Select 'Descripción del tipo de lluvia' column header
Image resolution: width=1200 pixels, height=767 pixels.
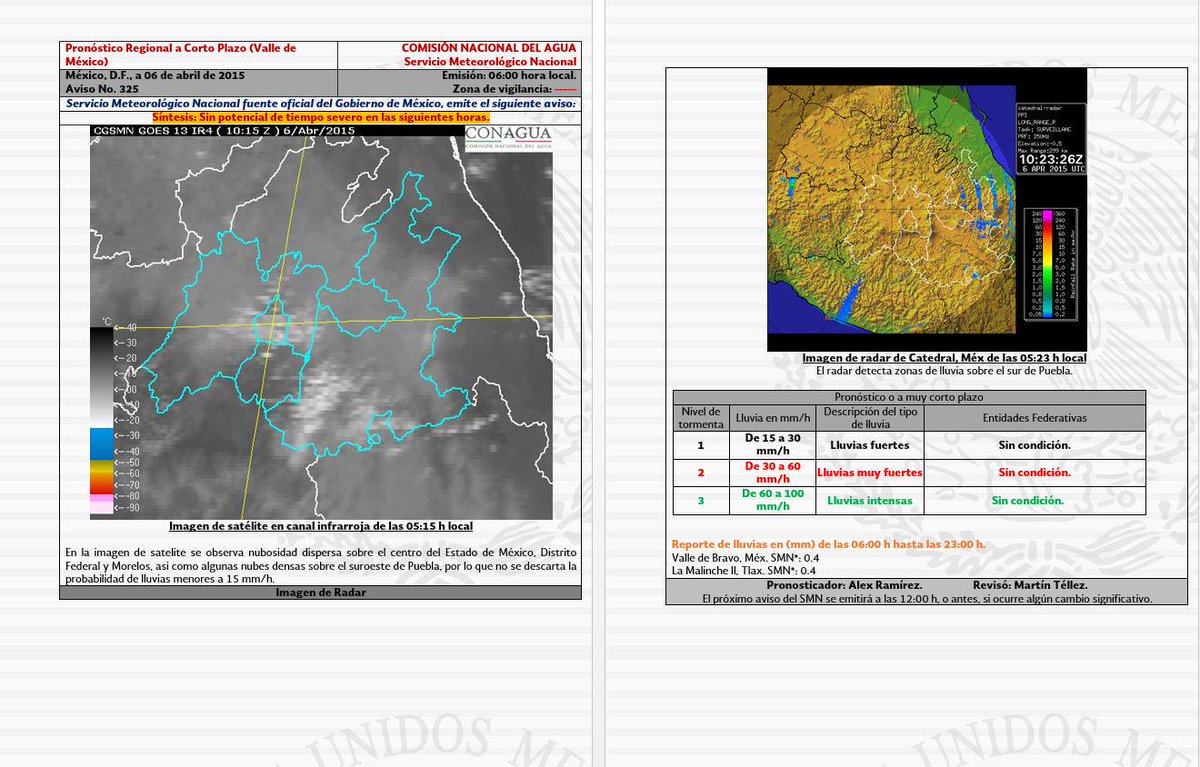(x=869, y=418)
